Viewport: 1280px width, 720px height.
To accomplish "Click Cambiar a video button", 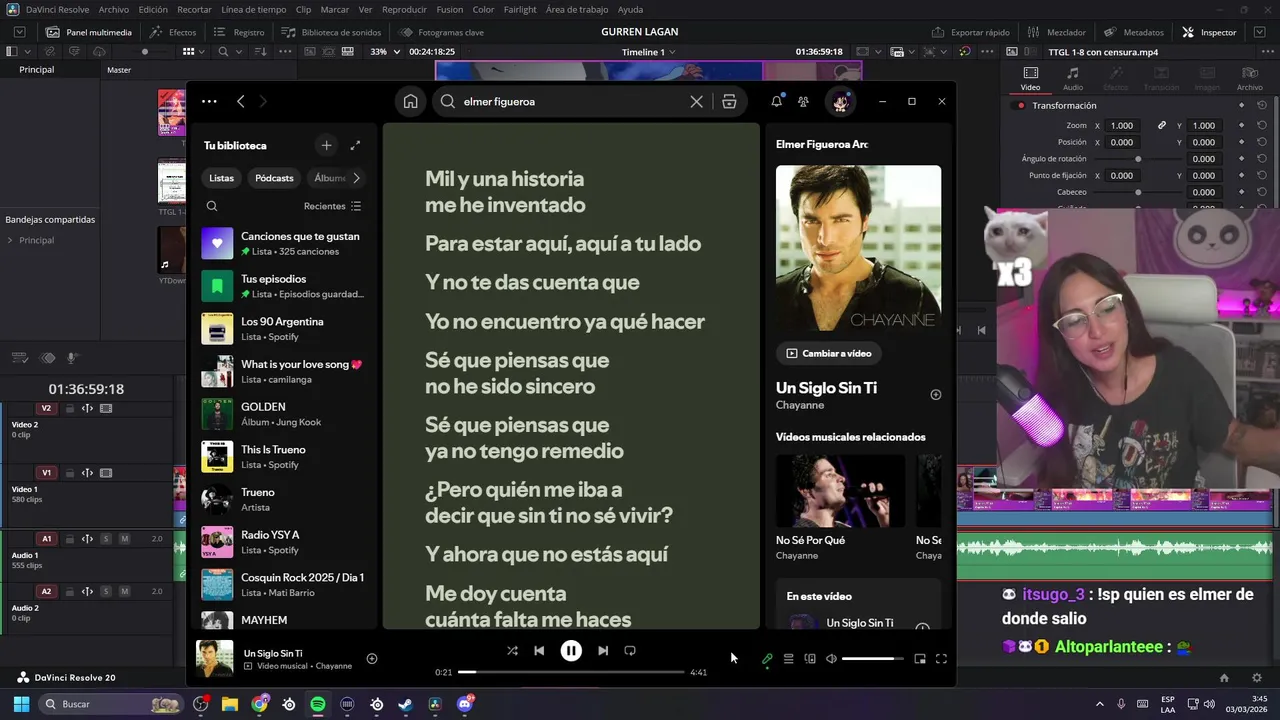I will pyautogui.click(x=829, y=353).
